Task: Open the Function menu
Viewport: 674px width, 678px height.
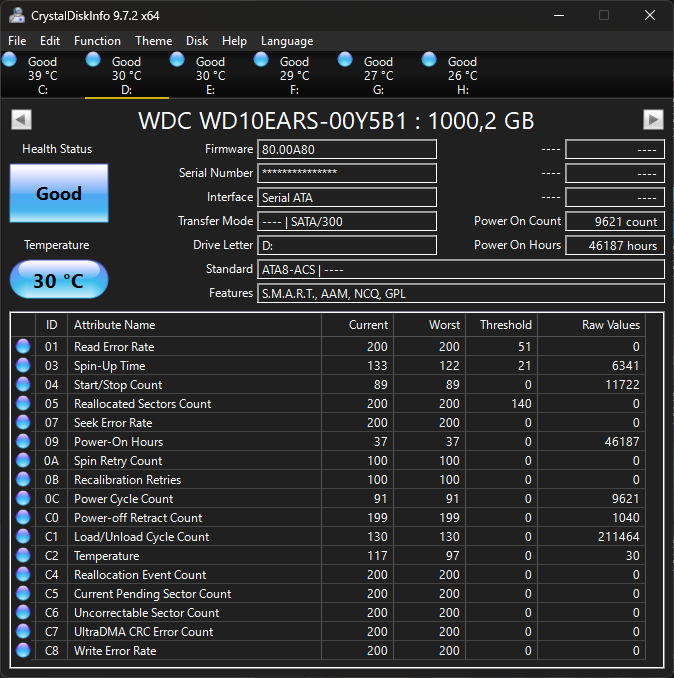Action: click(x=97, y=41)
